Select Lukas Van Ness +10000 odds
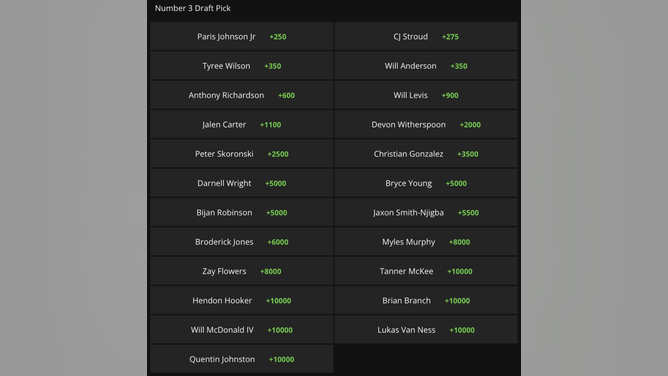 coord(426,330)
